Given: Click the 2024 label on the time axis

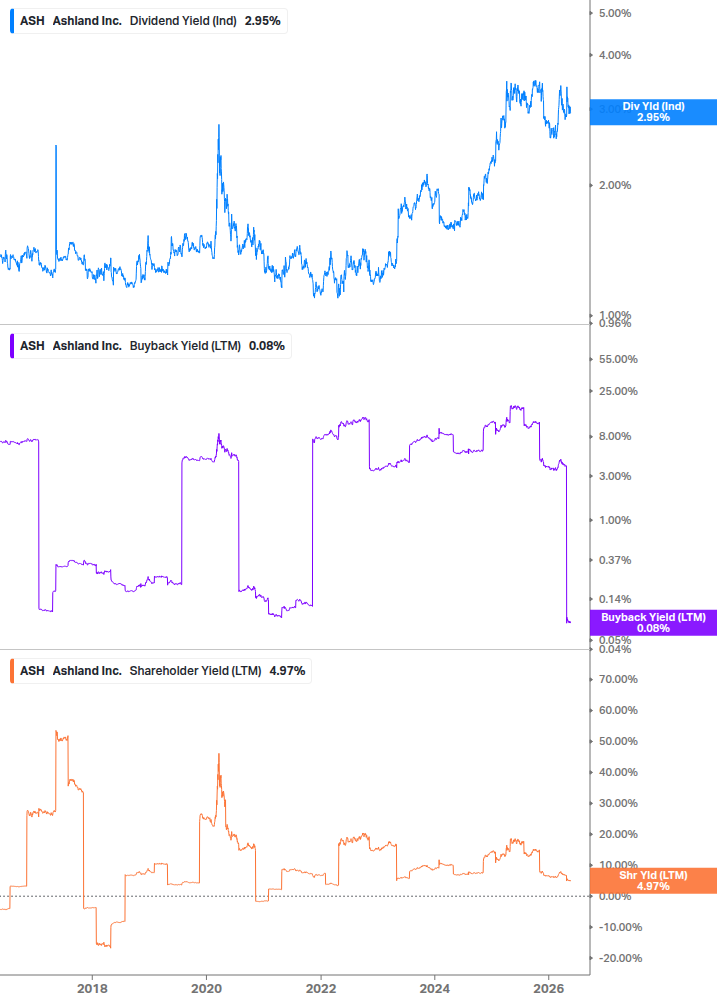Looking at the screenshot, I should 434,989.
